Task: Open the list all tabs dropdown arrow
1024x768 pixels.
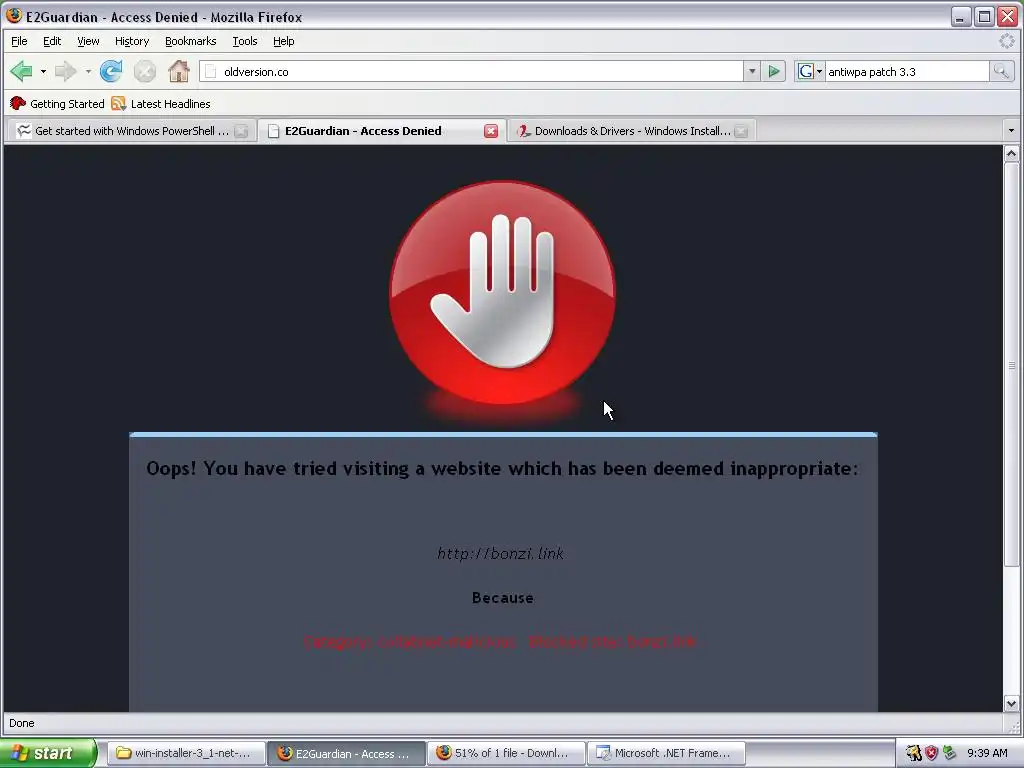Action: pos(1011,131)
